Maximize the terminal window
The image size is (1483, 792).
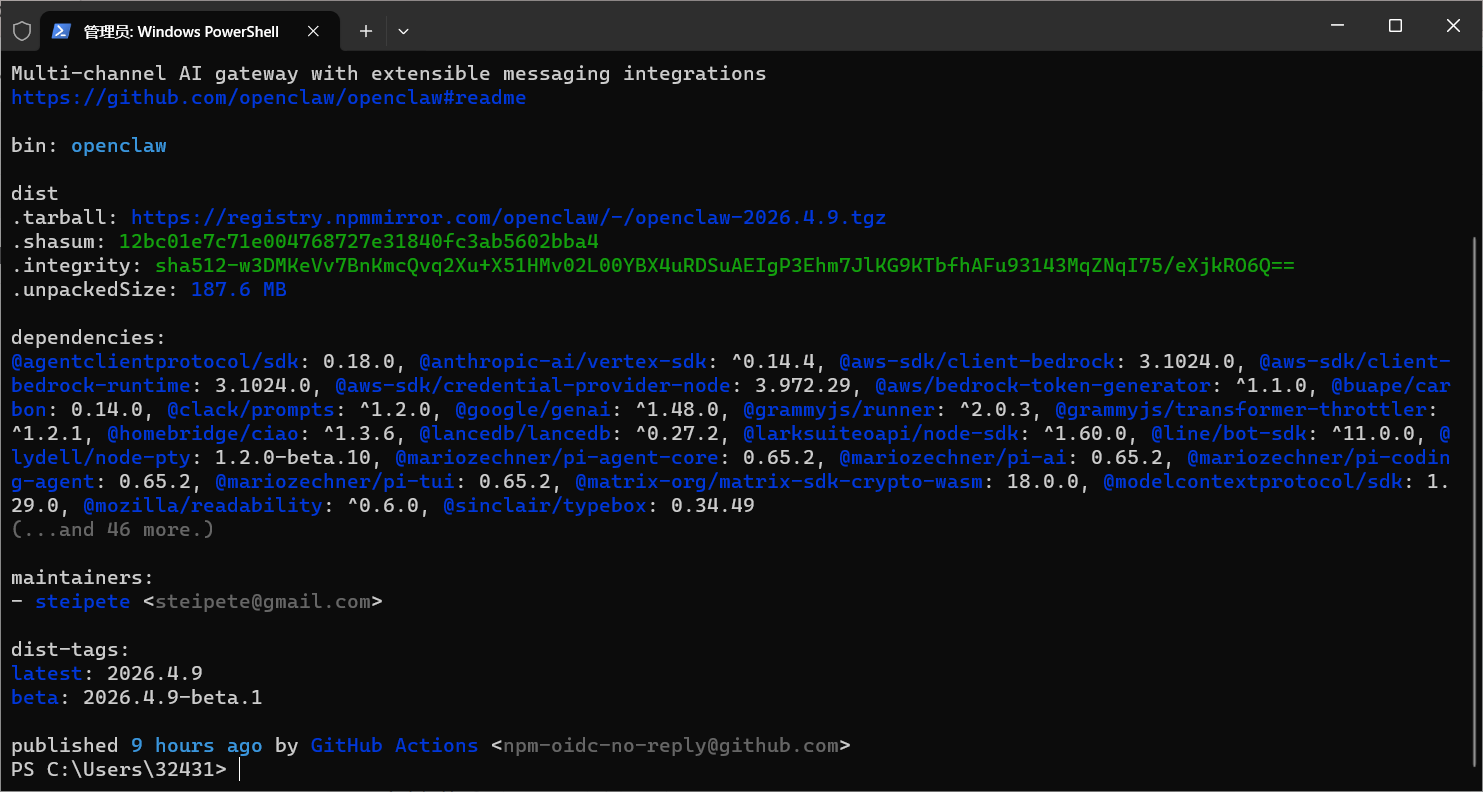point(1395,26)
